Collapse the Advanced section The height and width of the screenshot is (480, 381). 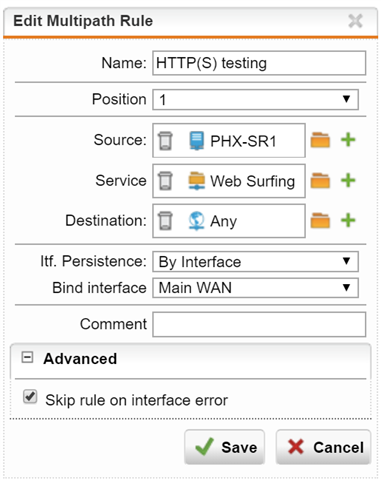tap(27, 358)
